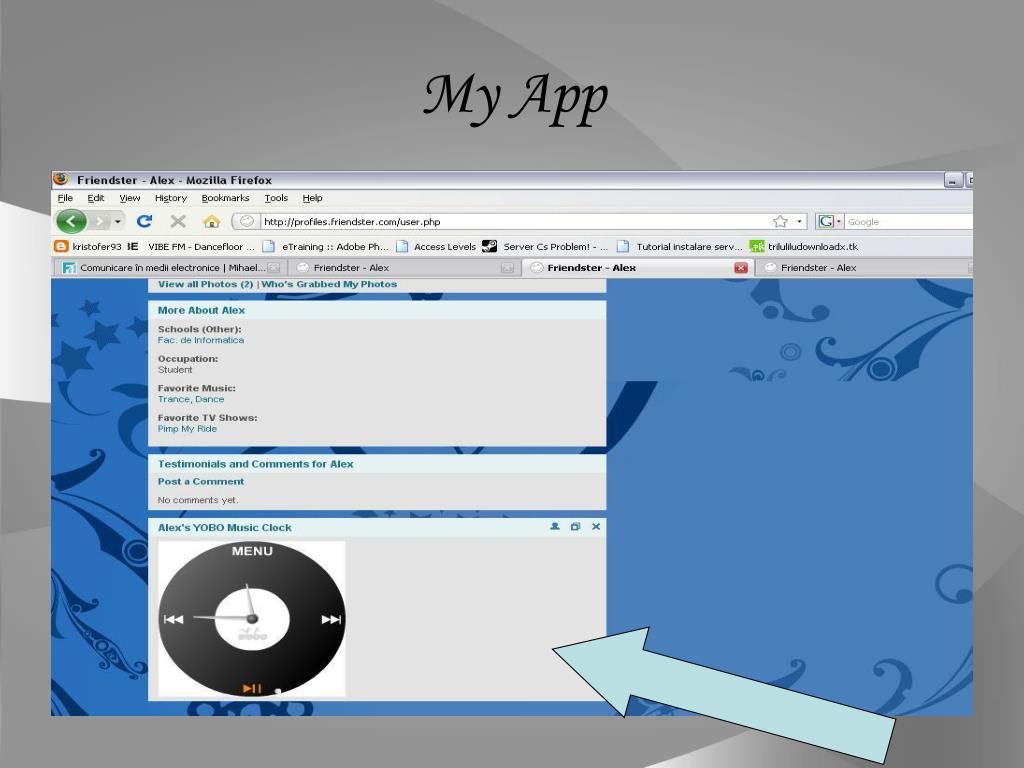Click the Trance favorite music link
This screenshot has width=1024, height=768.
tap(174, 399)
